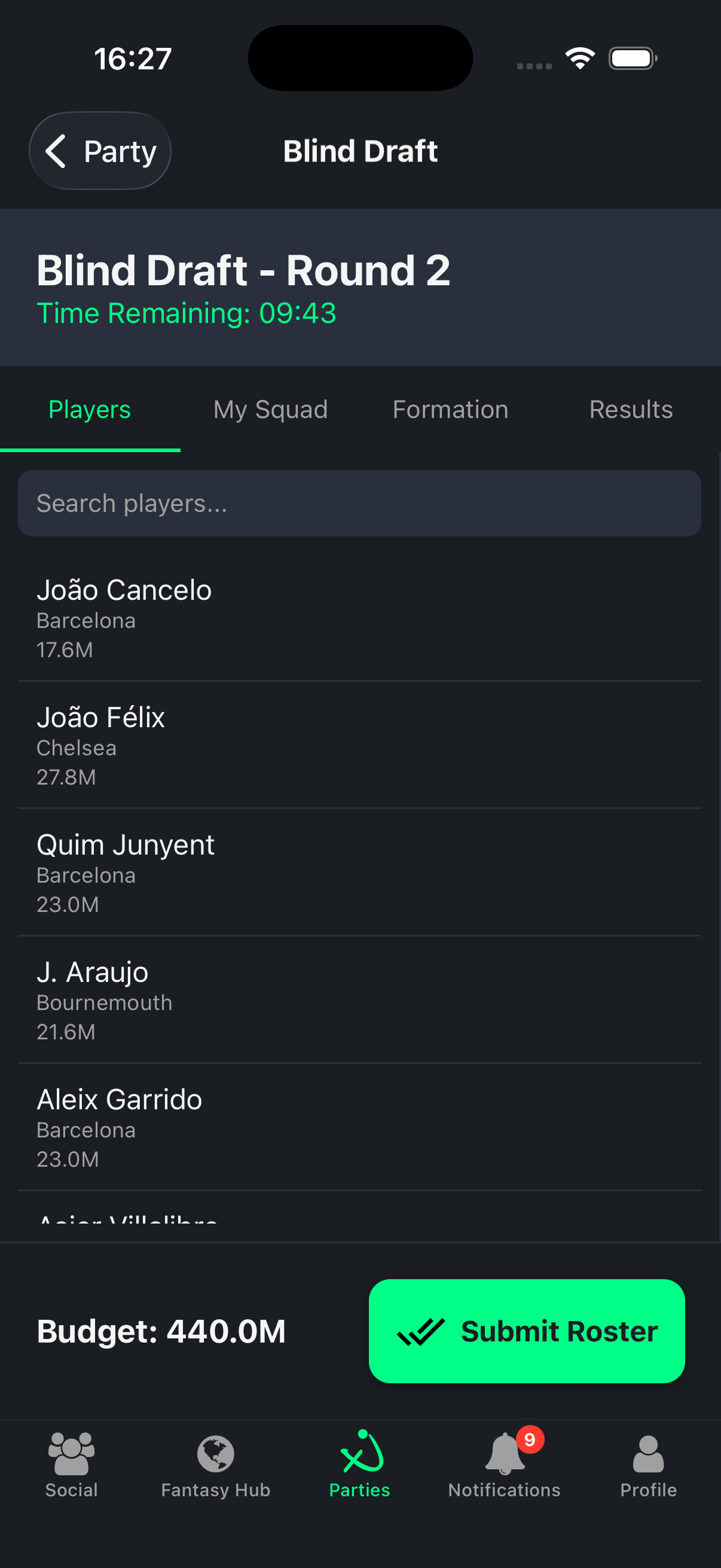This screenshot has height=1568, width=721.
Task: Switch to the Results tab
Action: point(631,410)
